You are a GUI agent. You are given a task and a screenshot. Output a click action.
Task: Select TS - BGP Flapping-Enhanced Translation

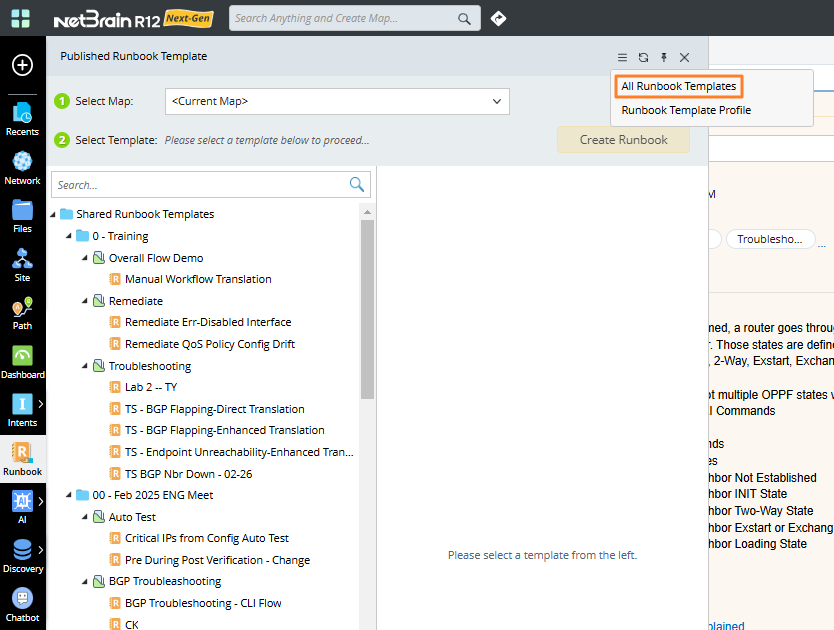[x=224, y=430]
